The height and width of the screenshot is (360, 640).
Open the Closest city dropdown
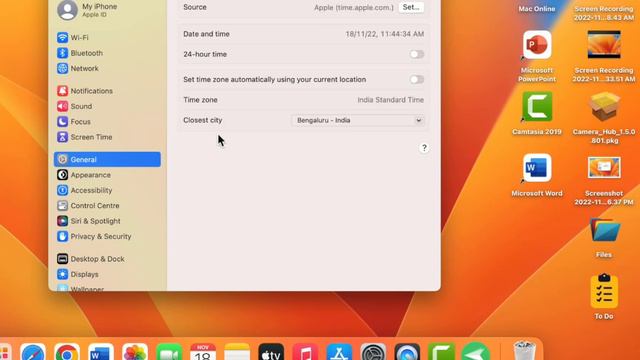pyautogui.click(x=358, y=120)
